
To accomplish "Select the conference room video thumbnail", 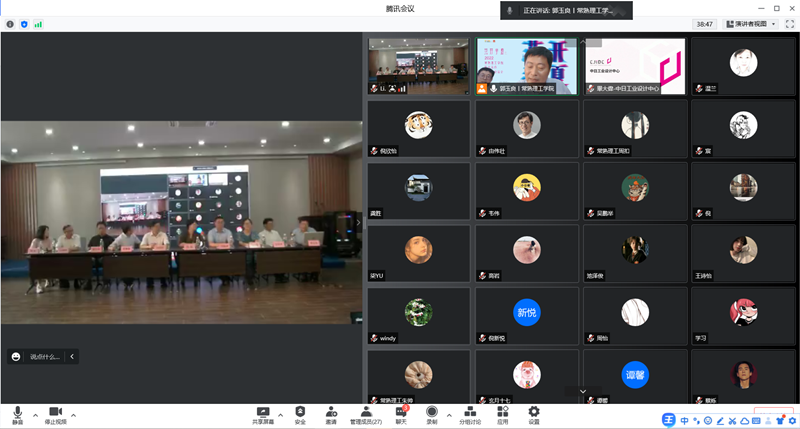I will 418,66.
